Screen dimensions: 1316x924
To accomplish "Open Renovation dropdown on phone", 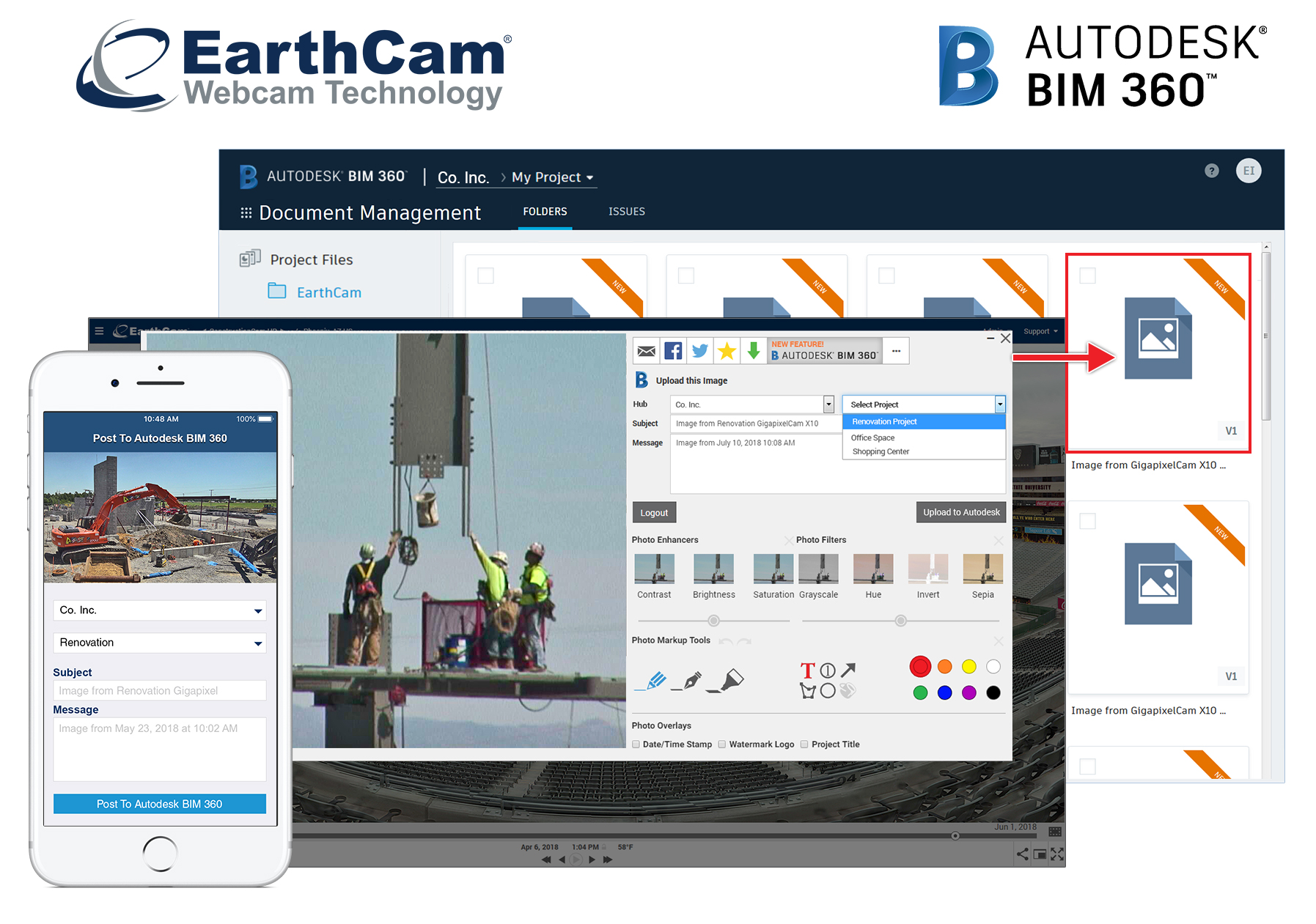I will point(160,643).
